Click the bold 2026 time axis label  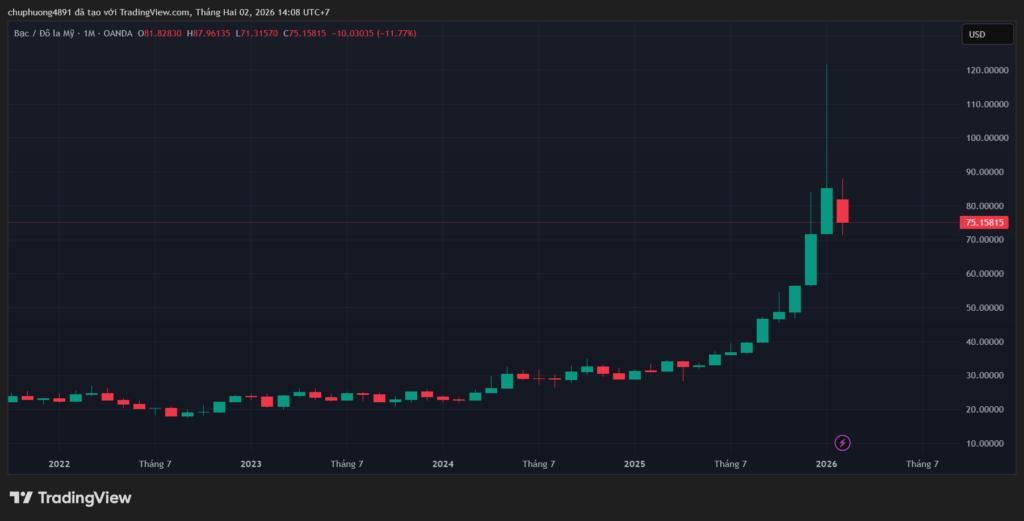coord(827,464)
